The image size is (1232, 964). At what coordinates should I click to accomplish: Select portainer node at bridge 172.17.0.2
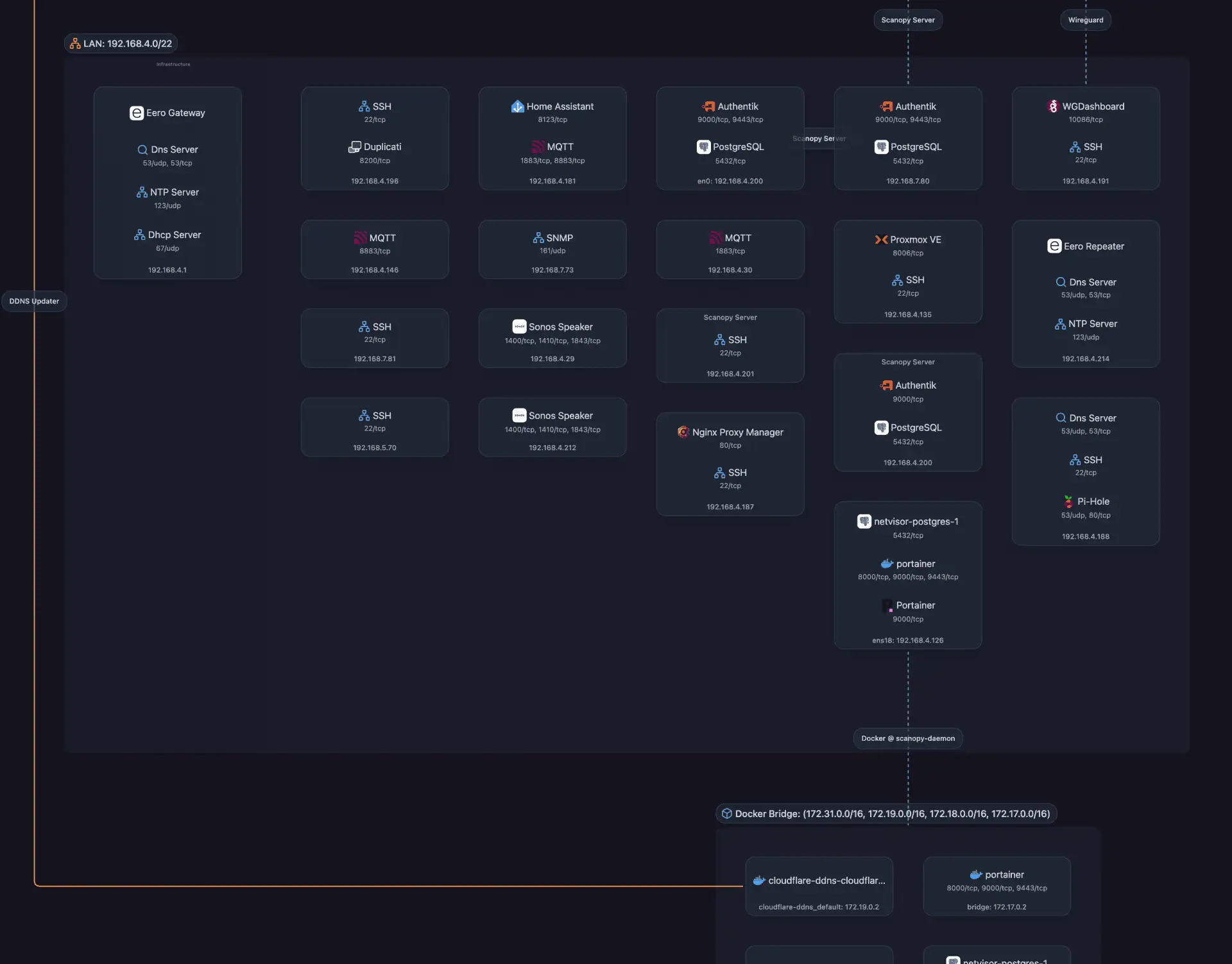996,887
